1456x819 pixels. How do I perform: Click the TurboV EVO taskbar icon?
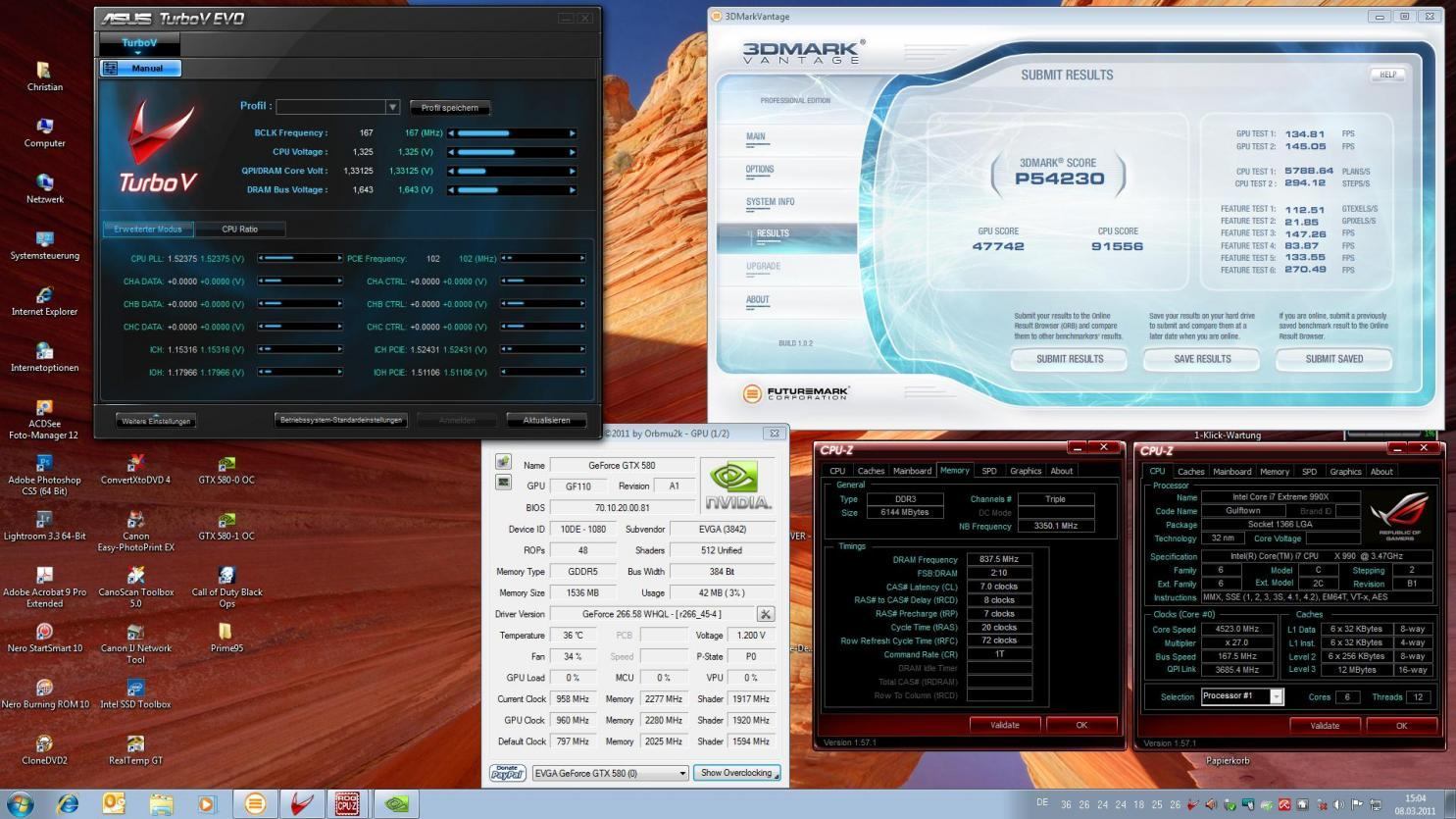click(x=301, y=804)
